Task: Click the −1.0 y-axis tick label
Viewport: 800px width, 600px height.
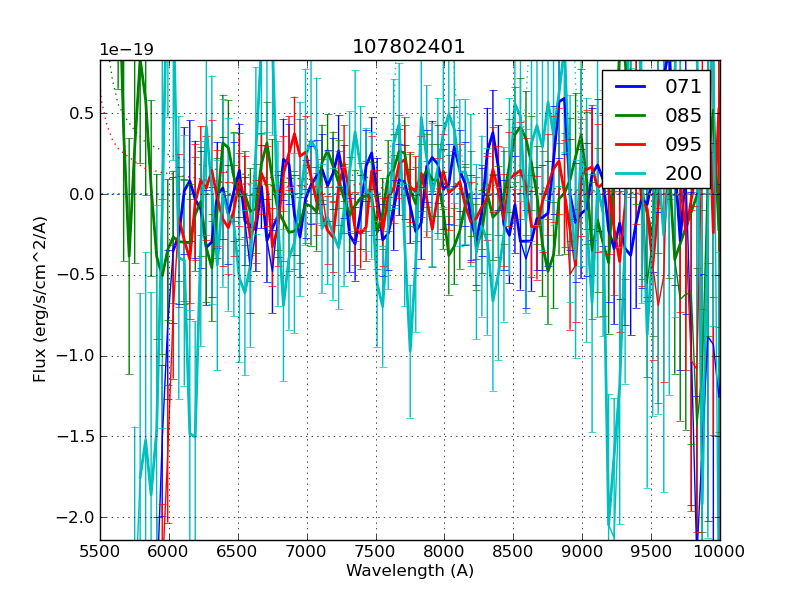Action: [x=76, y=356]
